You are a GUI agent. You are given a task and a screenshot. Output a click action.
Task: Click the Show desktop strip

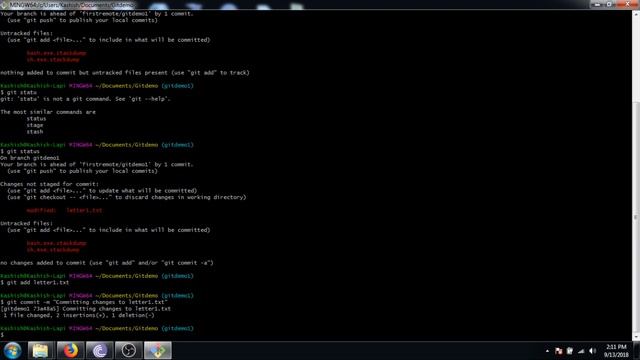pyautogui.click(x=637, y=351)
